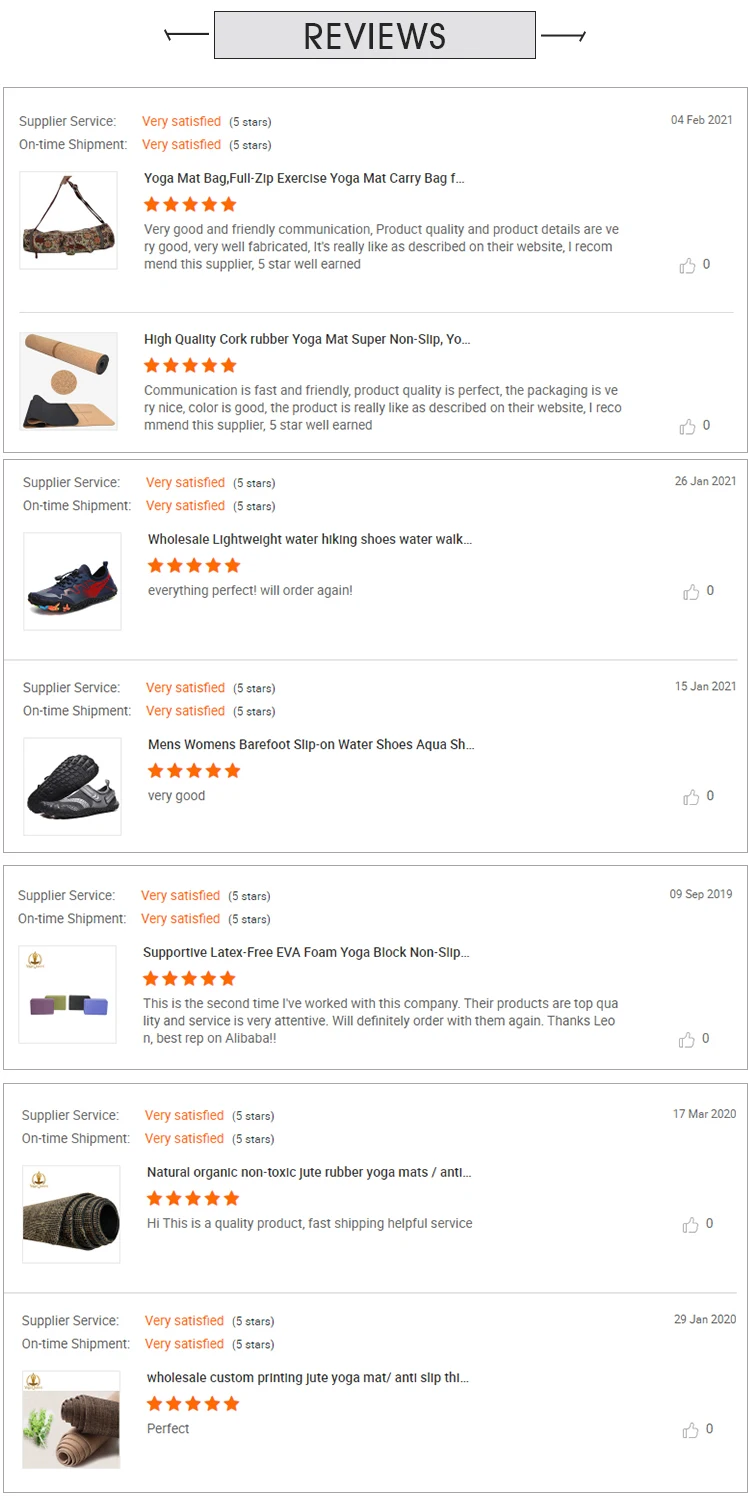The image size is (750, 1500).
Task: Open Yoga Mat Bag Full-Zip product link
Action: click(304, 179)
